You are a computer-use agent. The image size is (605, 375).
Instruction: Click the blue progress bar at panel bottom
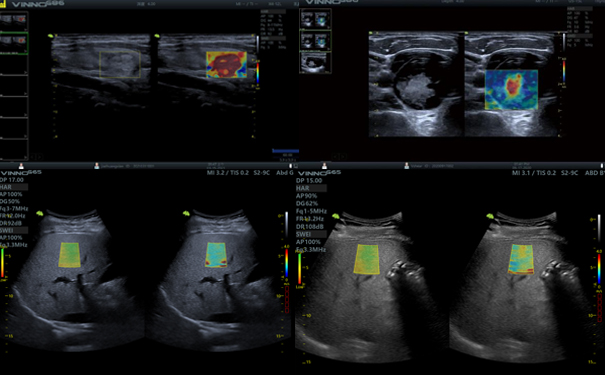[286, 151]
